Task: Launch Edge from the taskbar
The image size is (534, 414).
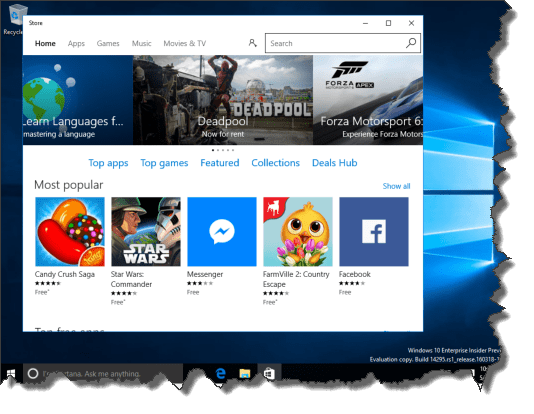Action: [221, 373]
